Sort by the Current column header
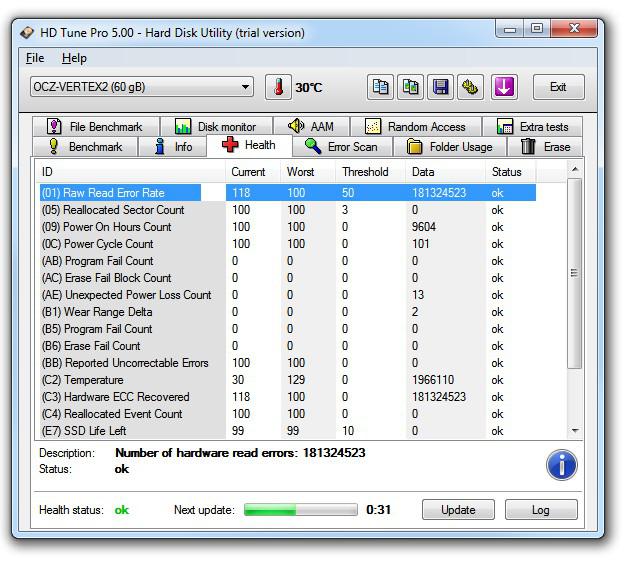Screen dimensions: 627x564 [x=253, y=172]
